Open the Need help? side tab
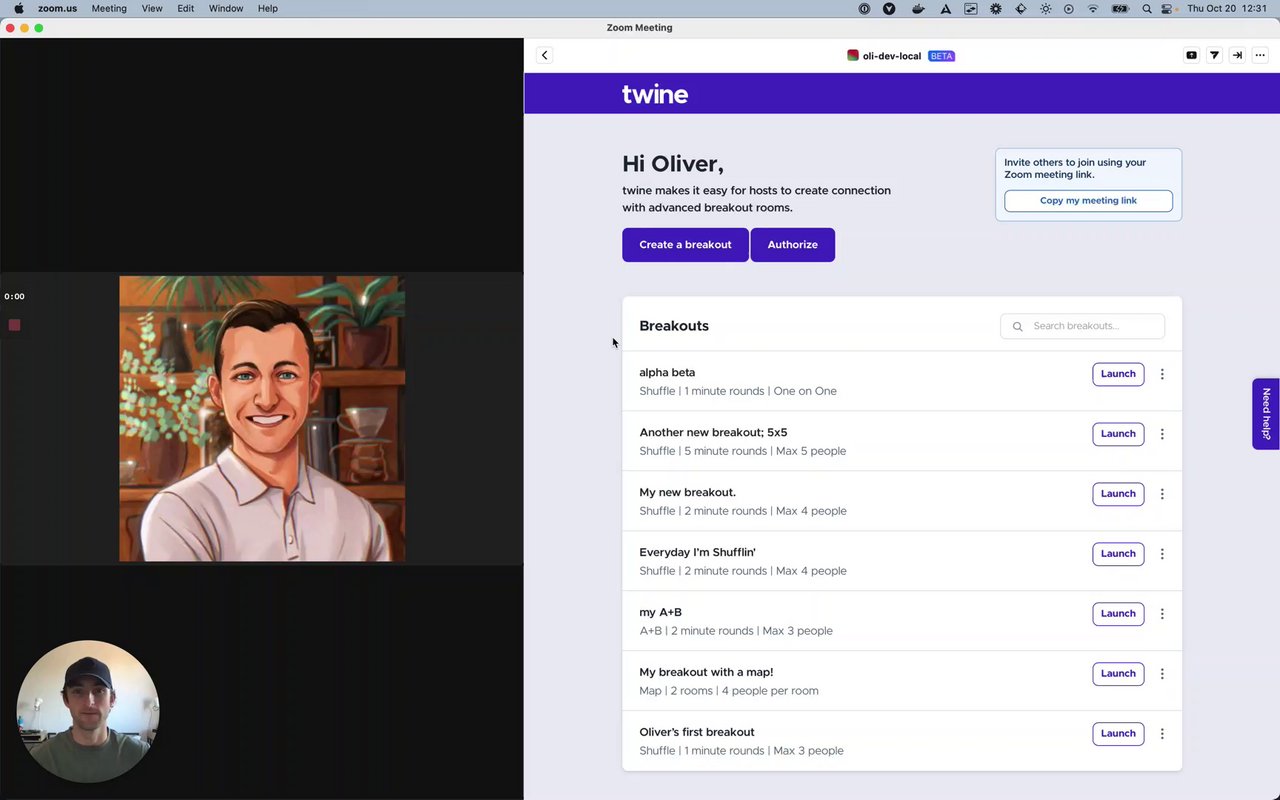The width and height of the screenshot is (1280, 800). 1266,414
